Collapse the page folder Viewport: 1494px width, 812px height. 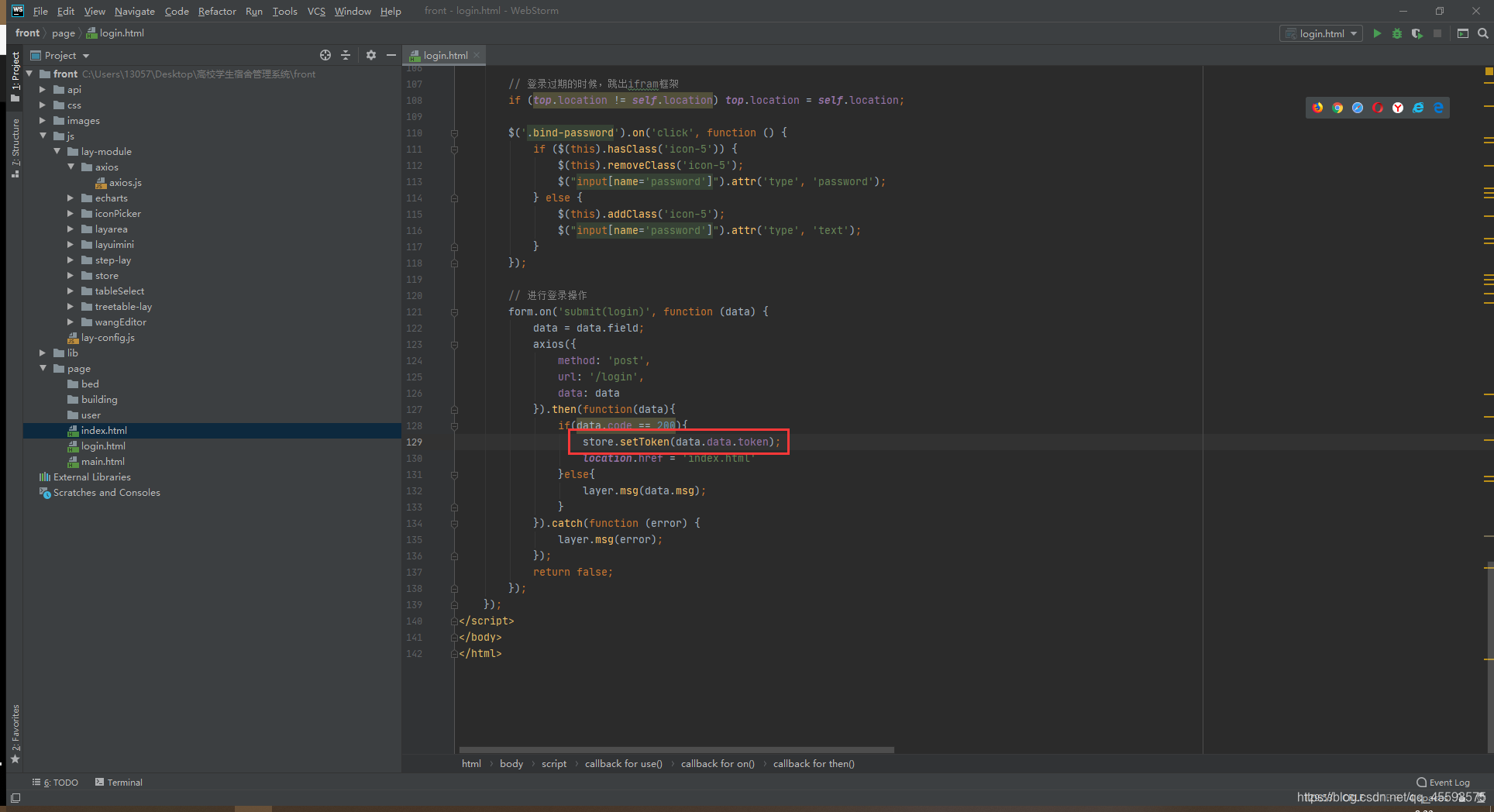(x=43, y=369)
